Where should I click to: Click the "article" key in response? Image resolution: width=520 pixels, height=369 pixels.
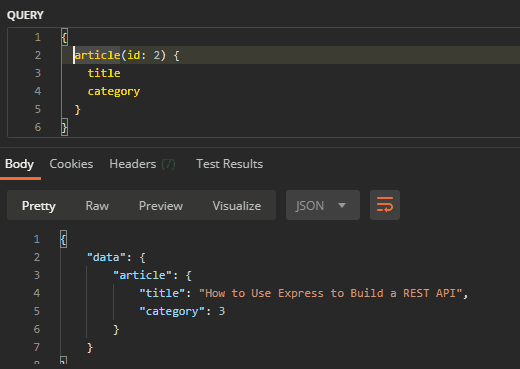point(142,275)
